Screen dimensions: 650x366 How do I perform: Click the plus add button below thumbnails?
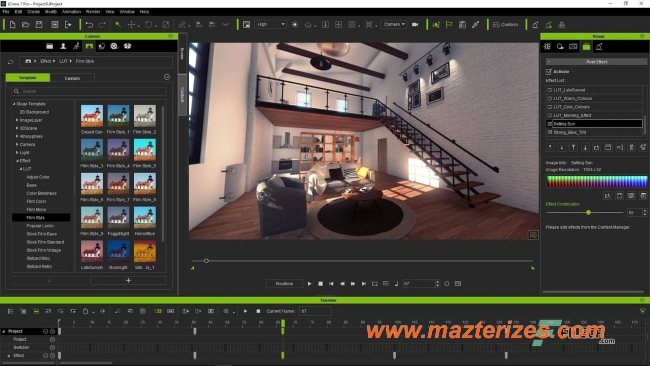click(128, 281)
